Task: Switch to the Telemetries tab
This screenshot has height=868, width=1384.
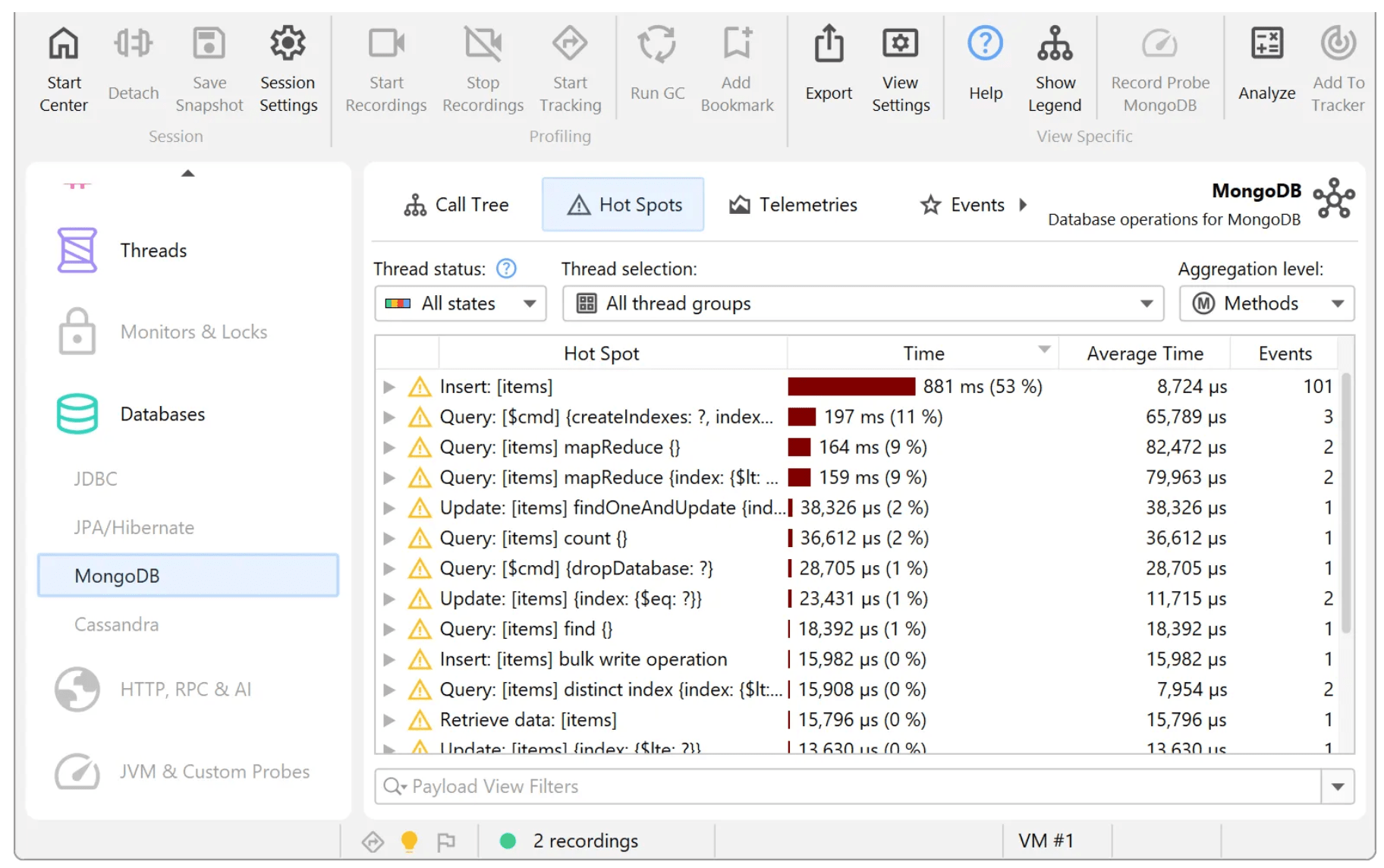Action: pyautogui.click(x=793, y=205)
